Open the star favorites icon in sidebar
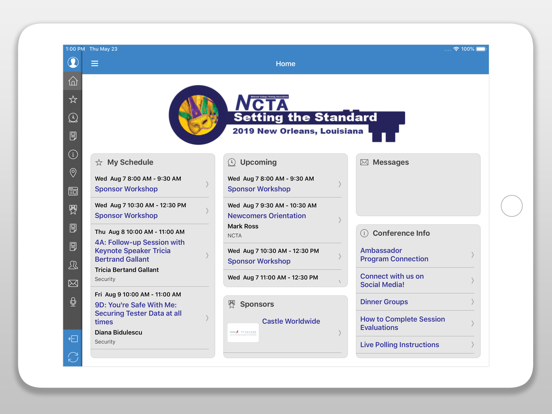 click(73, 100)
